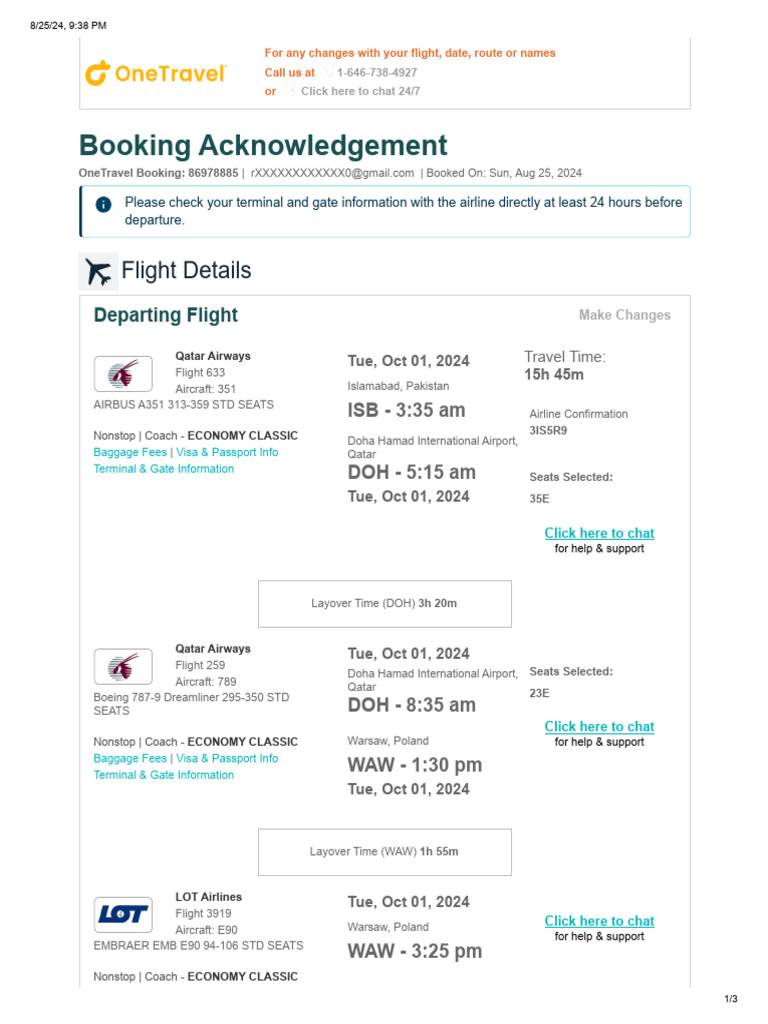Click the airplane icon next to Flight Details
Screen dimensions: 768x1024
98,271
